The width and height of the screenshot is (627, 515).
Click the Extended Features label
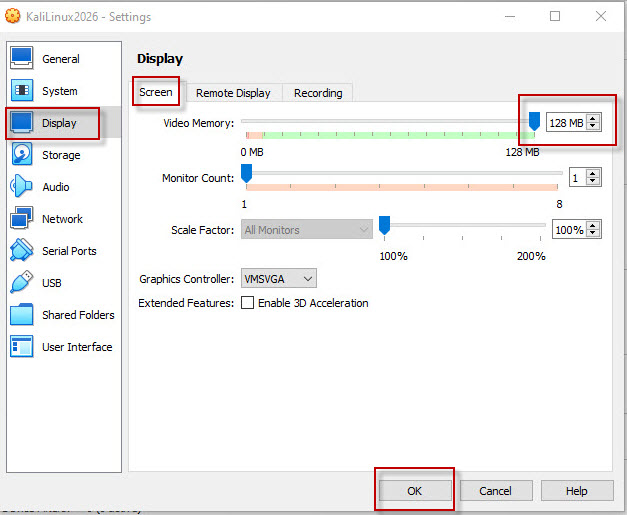click(x=186, y=303)
